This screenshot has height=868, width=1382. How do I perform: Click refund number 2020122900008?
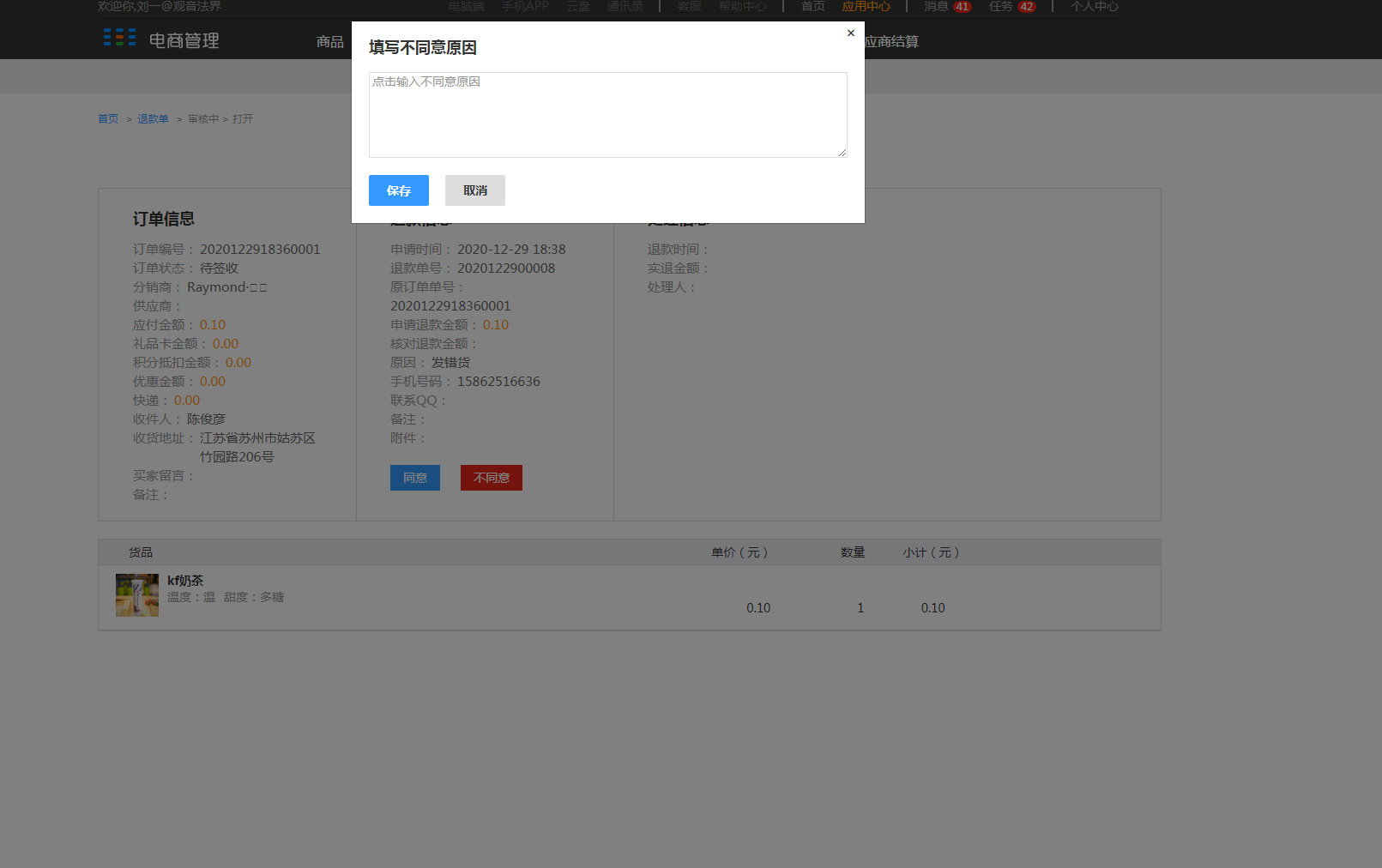(x=506, y=268)
